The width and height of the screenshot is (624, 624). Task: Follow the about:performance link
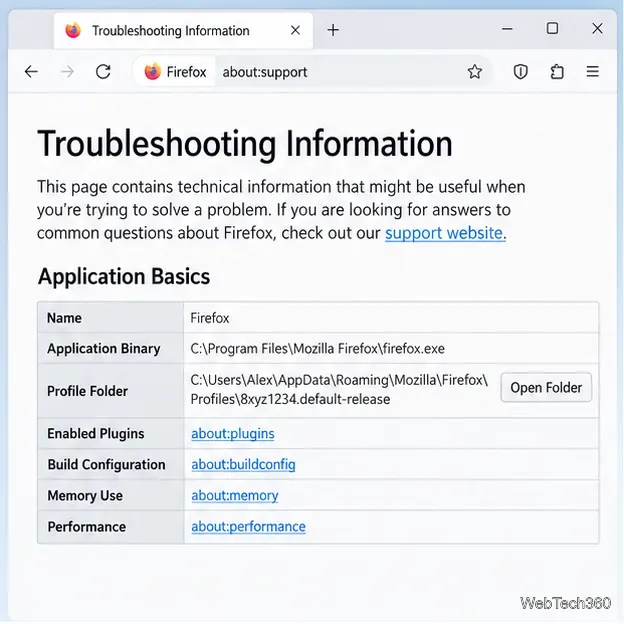[x=248, y=527]
